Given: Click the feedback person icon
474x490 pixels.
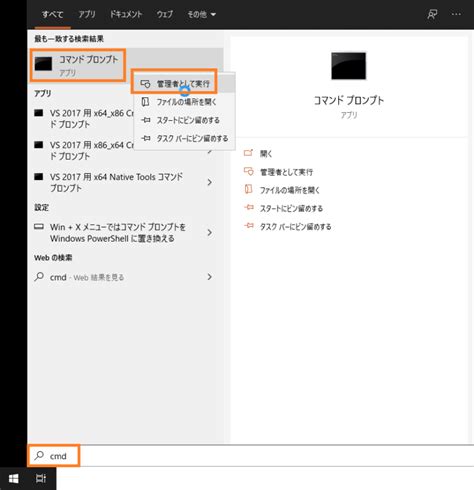Looking at the screenshot, I should tap(432, 14).
